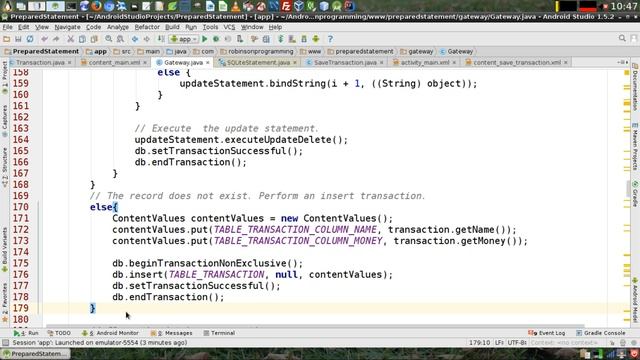640x360 pixels.
Task: Open the Navigate menu
Action: click(67, 27)
